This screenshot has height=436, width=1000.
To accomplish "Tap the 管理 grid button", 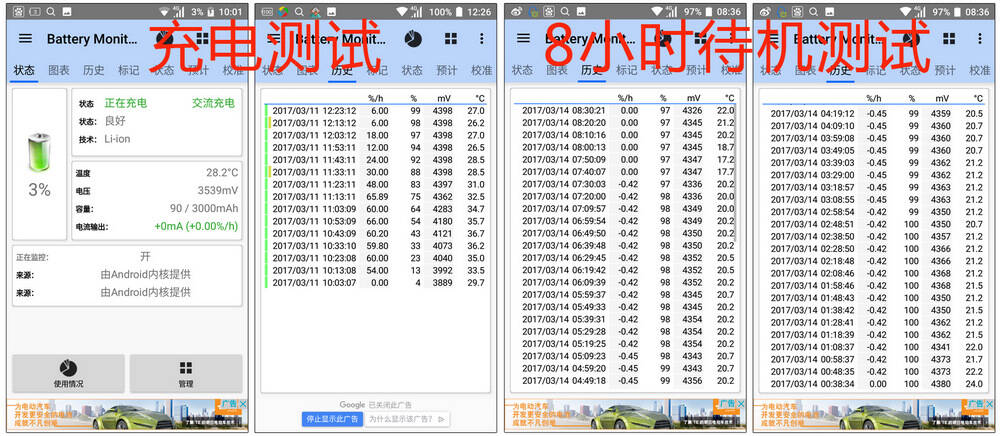I will pyautogui.click(x=185, y=373).
